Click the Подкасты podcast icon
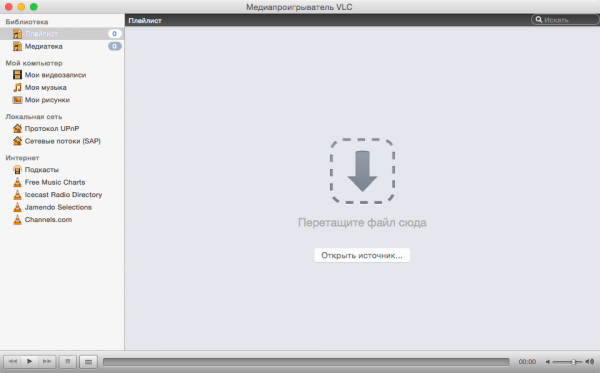Screen dimensions: 600x373 pos(17,169)
